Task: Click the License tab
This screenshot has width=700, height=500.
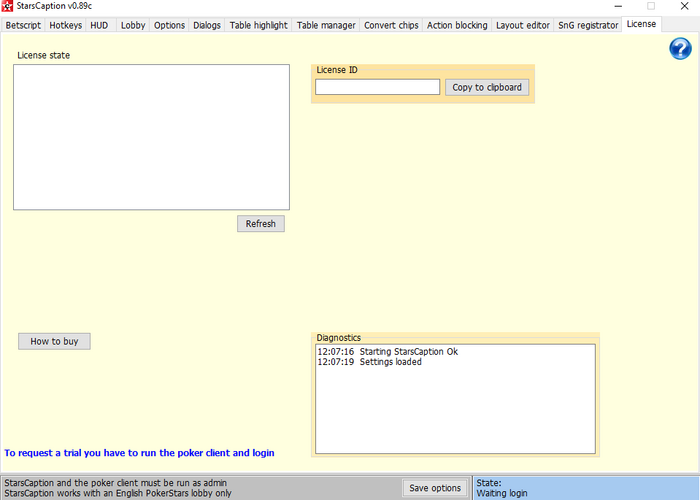Action: (642, 24)
